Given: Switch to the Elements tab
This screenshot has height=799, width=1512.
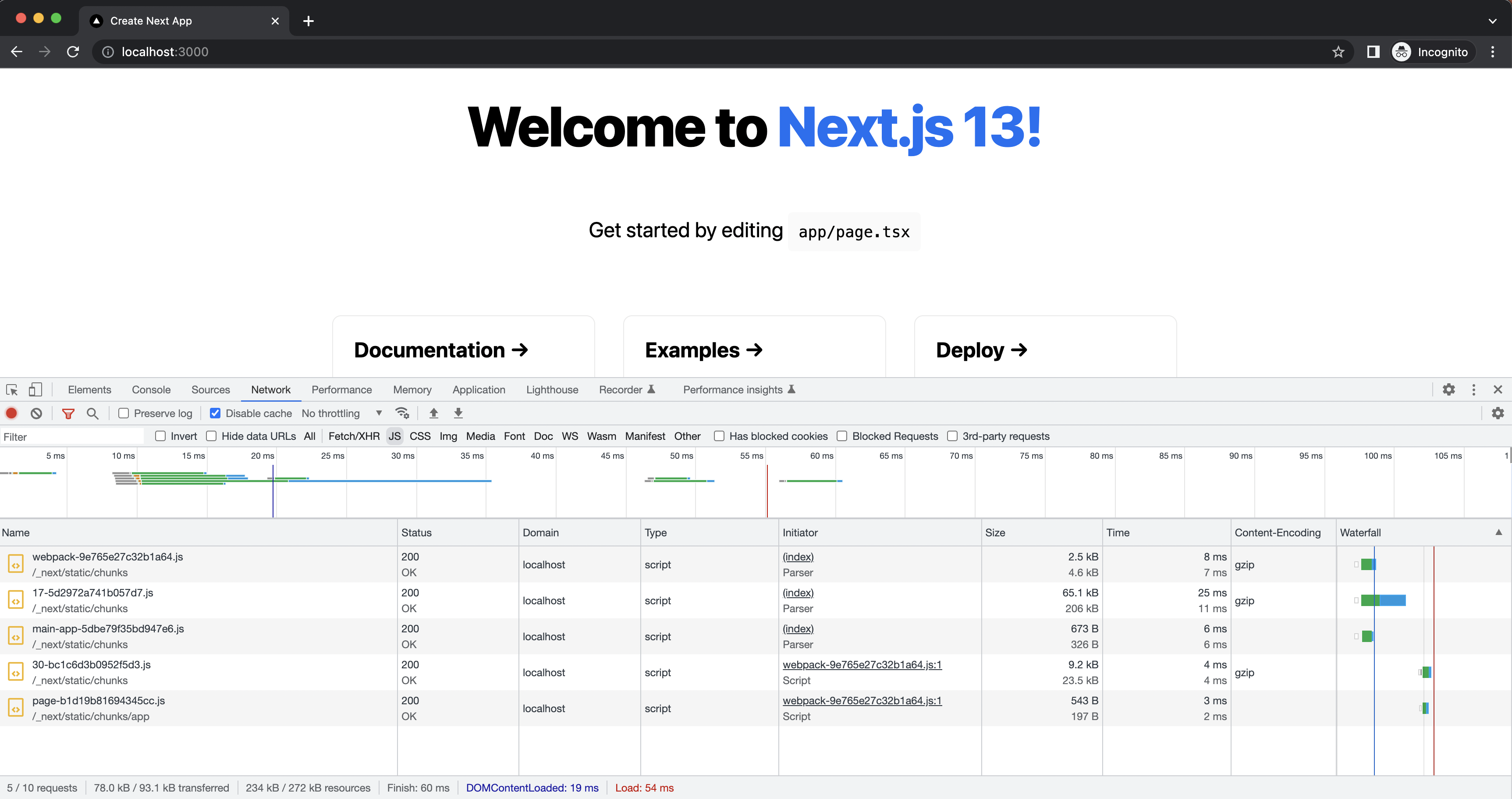Looking at the screenshot, I should pos(89,389).
